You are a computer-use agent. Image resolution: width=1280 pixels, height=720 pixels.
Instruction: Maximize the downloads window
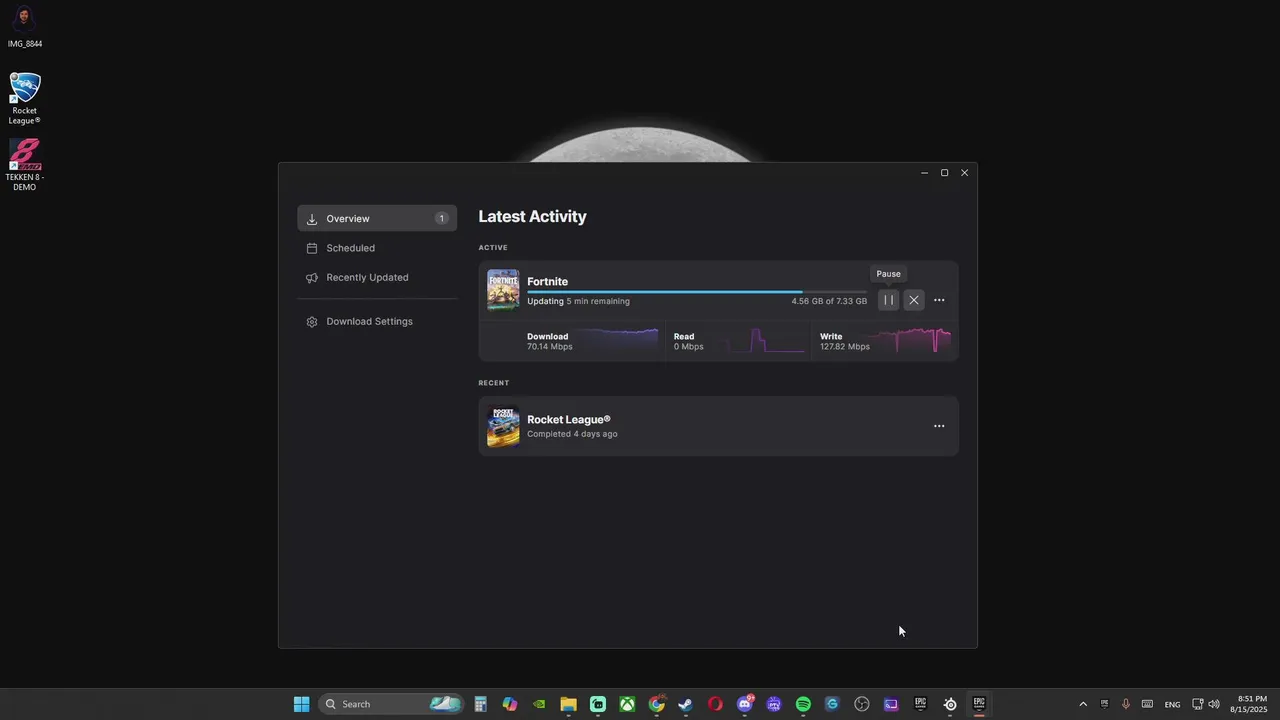click(x=944, y=173)
